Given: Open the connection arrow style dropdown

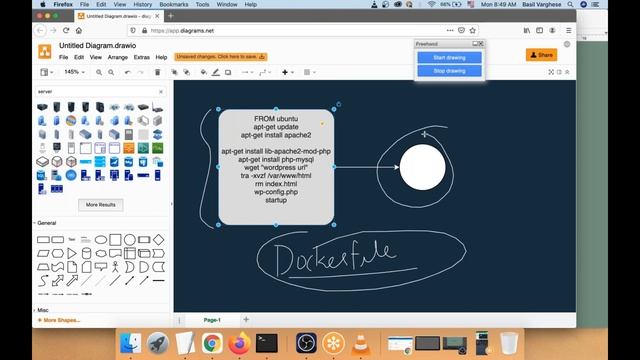Looking at the screenshot, I should (247, 72).
